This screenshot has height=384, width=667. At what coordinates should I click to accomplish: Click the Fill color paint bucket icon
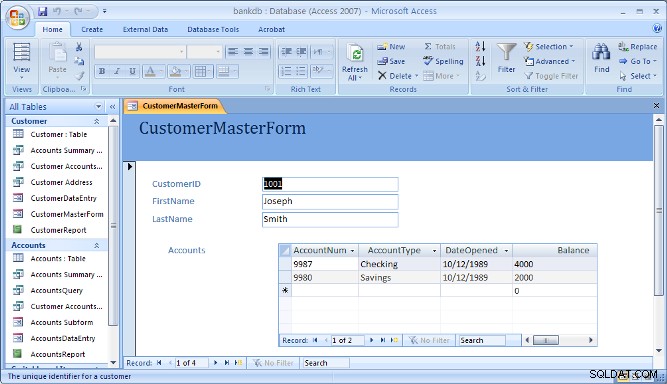point(175,71)
